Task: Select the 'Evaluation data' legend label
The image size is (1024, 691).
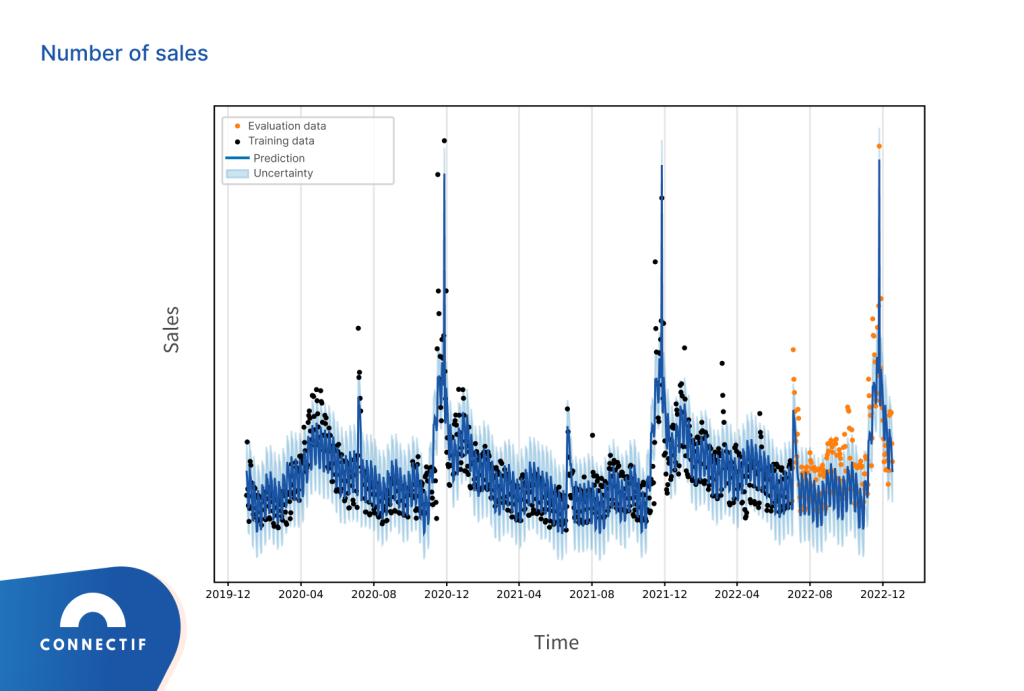Action: (287, 126)
